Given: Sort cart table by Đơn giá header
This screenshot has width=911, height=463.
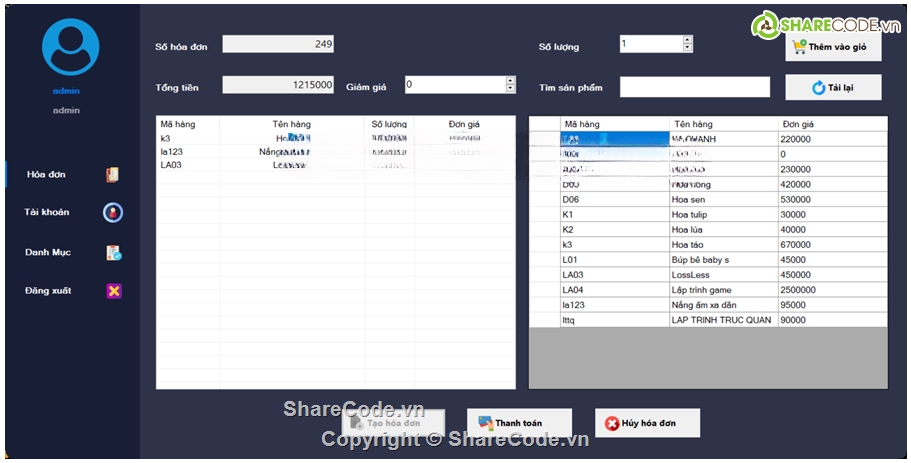Looking at the screenshot, I should pos(464,124).
